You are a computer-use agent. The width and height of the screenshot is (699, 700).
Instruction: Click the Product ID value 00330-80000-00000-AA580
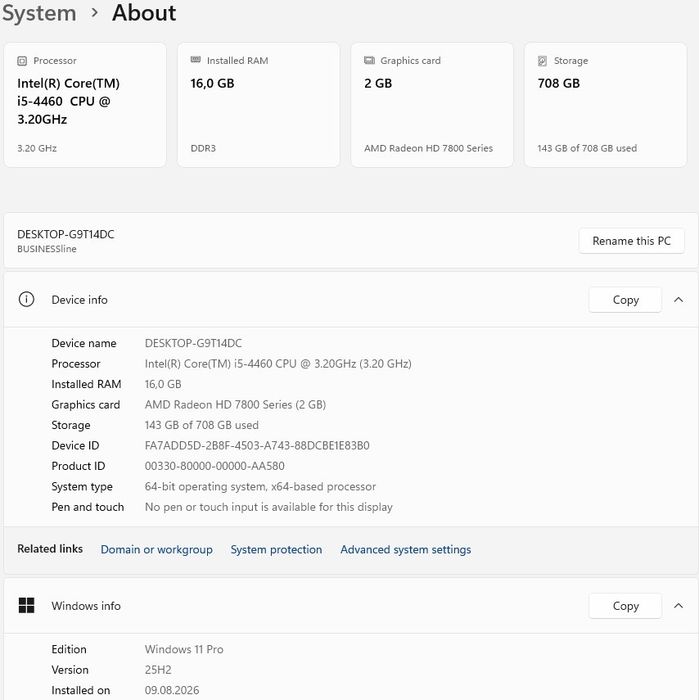[215, 466]
